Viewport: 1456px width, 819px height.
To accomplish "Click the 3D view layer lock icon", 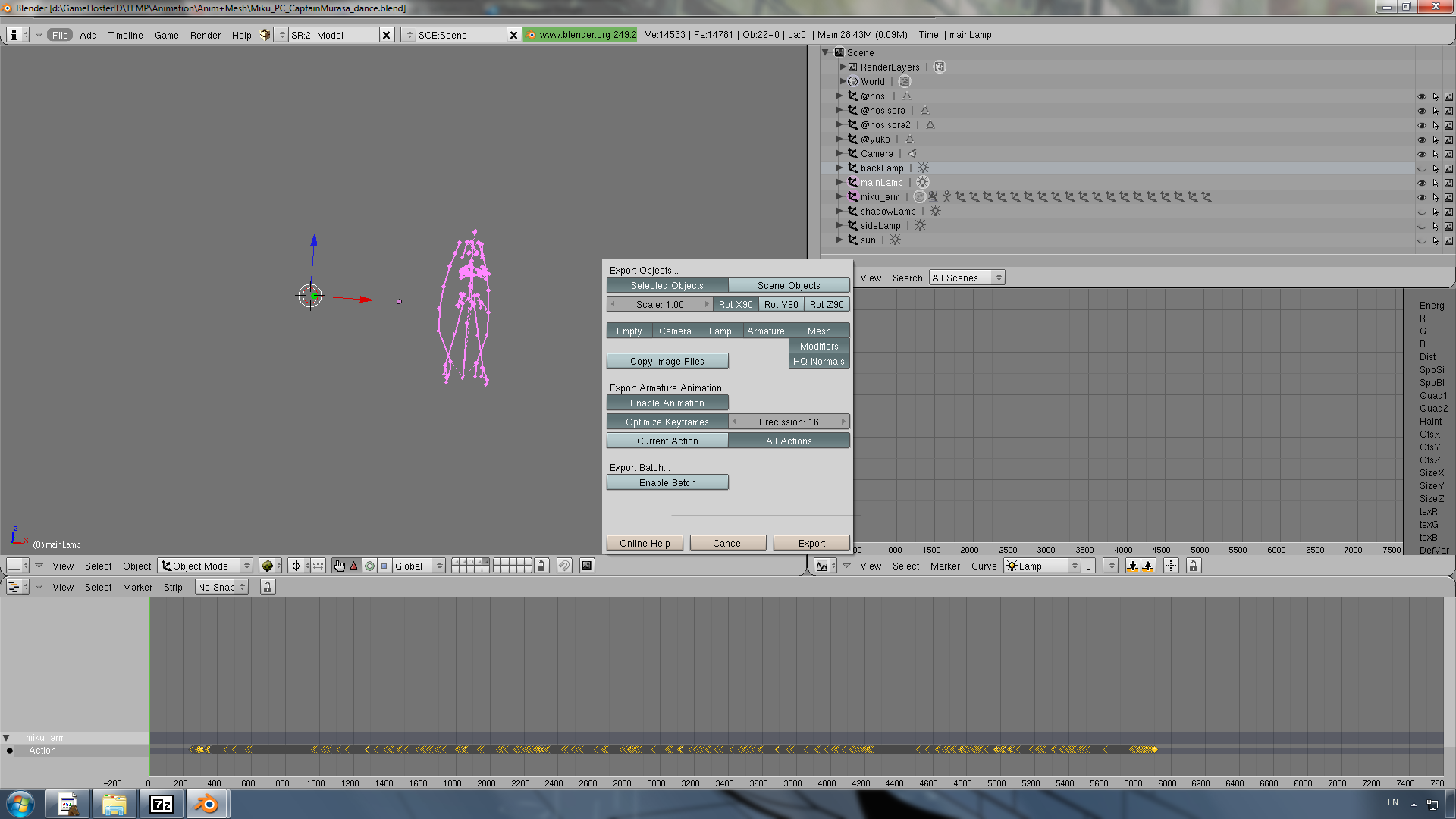I will (541, 566).
